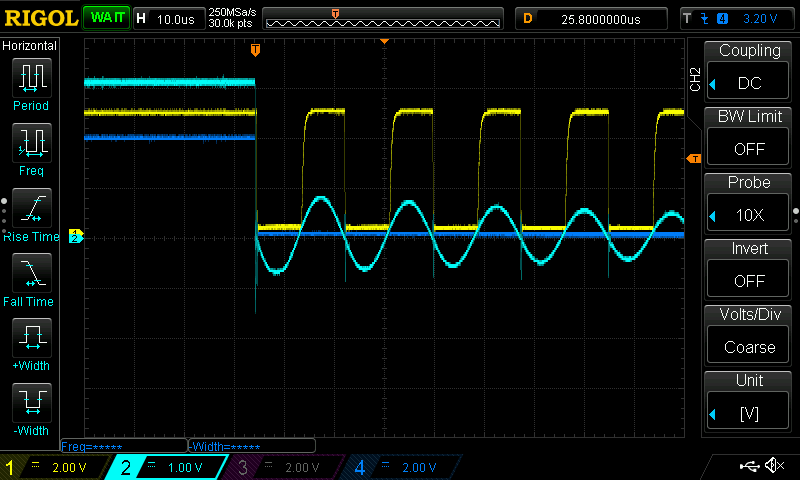The height and width of the screenshot is (480, 800).
Task: Click the H horizontal scale label
Action: coord(141,19)
